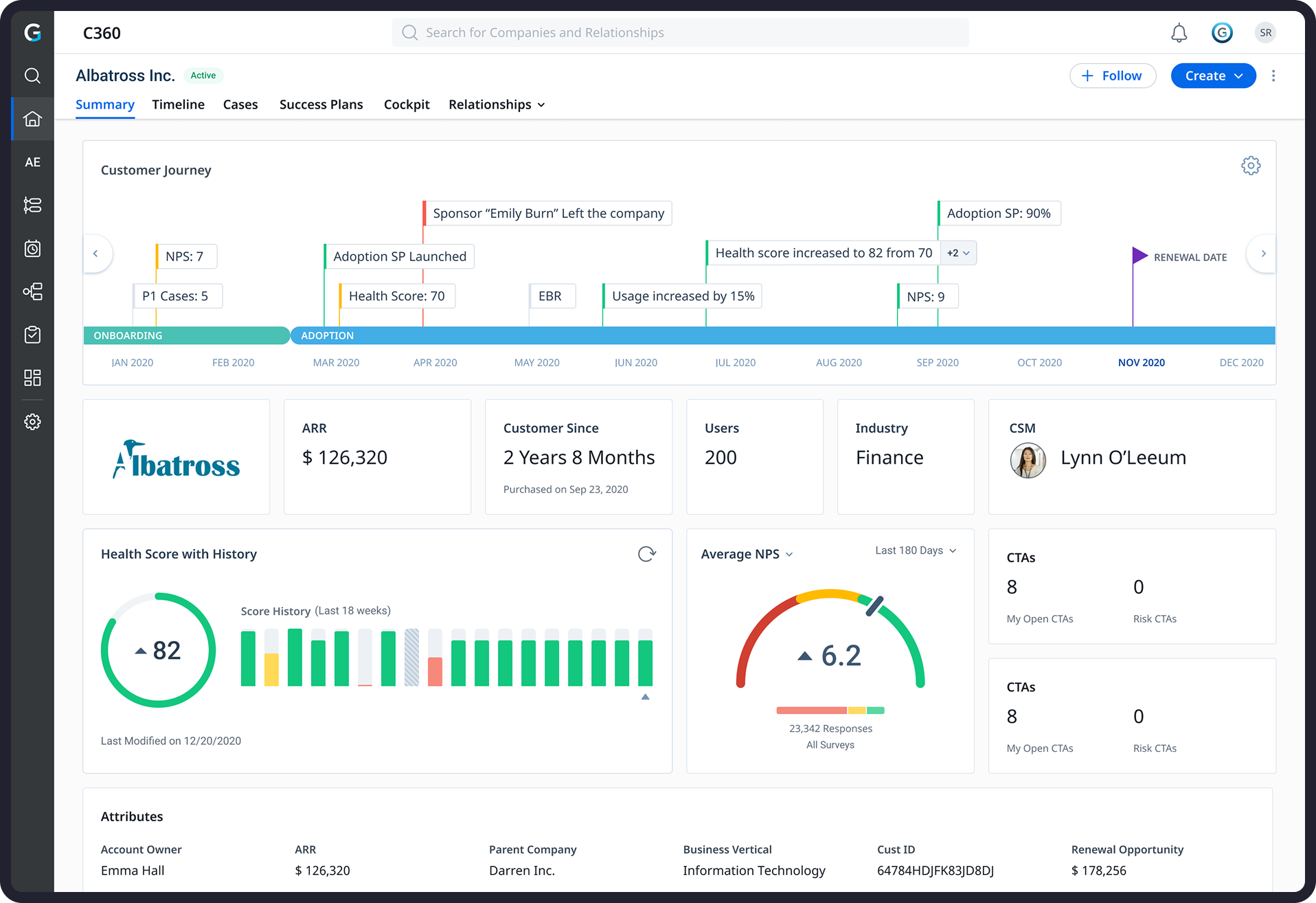Click the Albatross company logo

pyautogui.click(x=177, y=459)
